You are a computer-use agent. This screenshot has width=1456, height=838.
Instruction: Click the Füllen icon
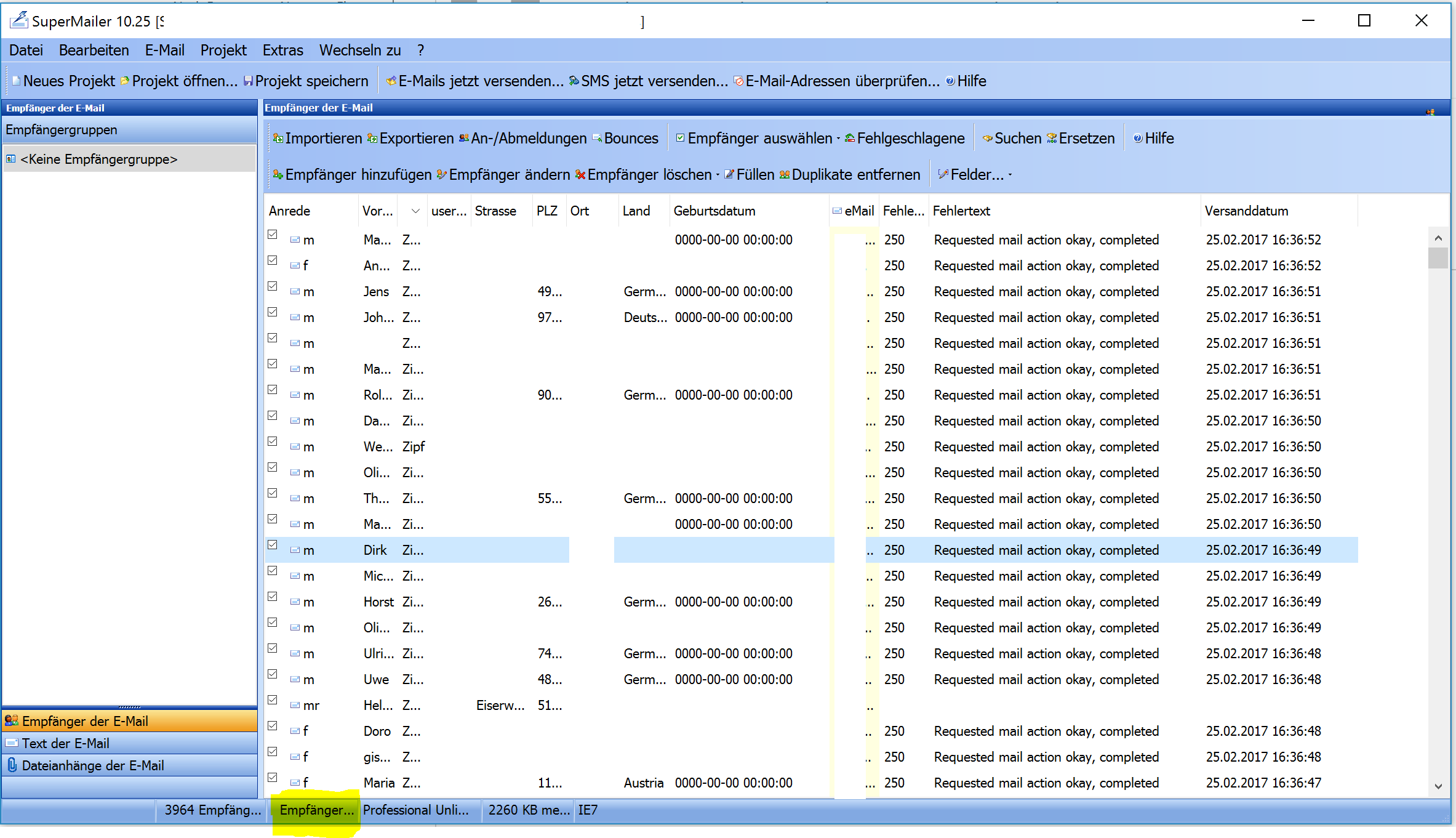point(729,175)
